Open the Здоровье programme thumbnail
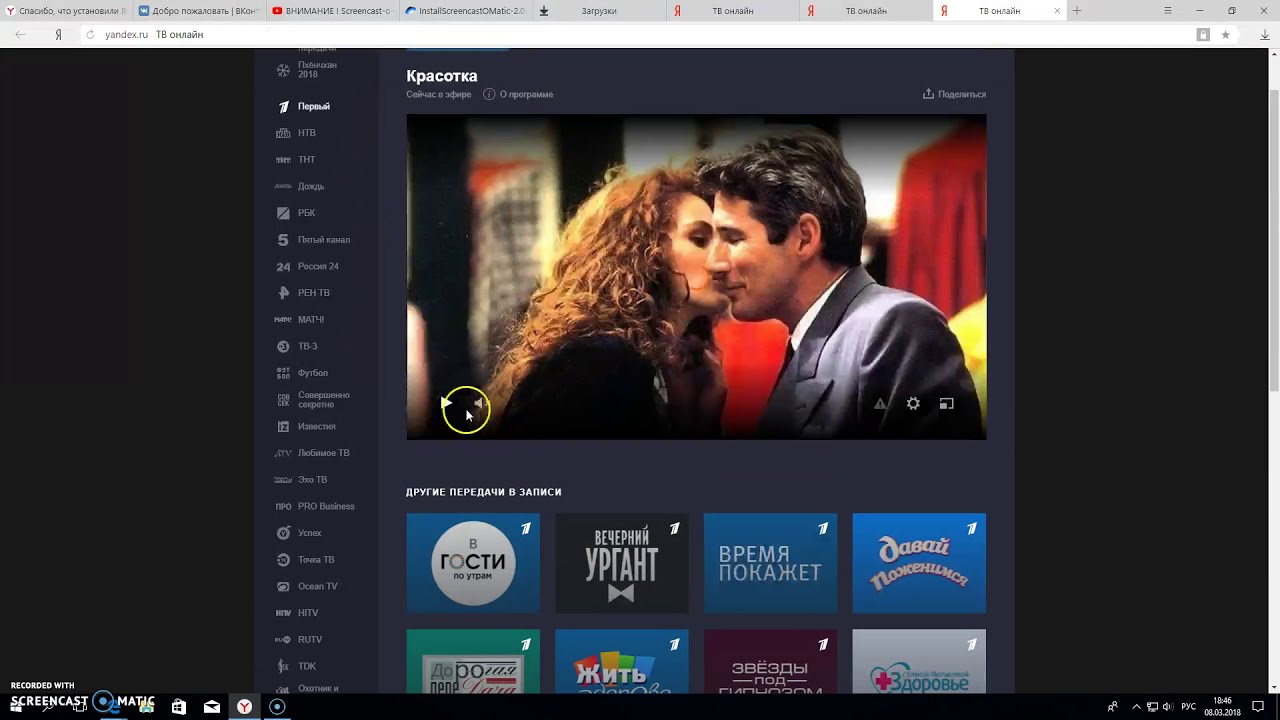This screenshot has height=720, width=1280. (x=919, y=661)
